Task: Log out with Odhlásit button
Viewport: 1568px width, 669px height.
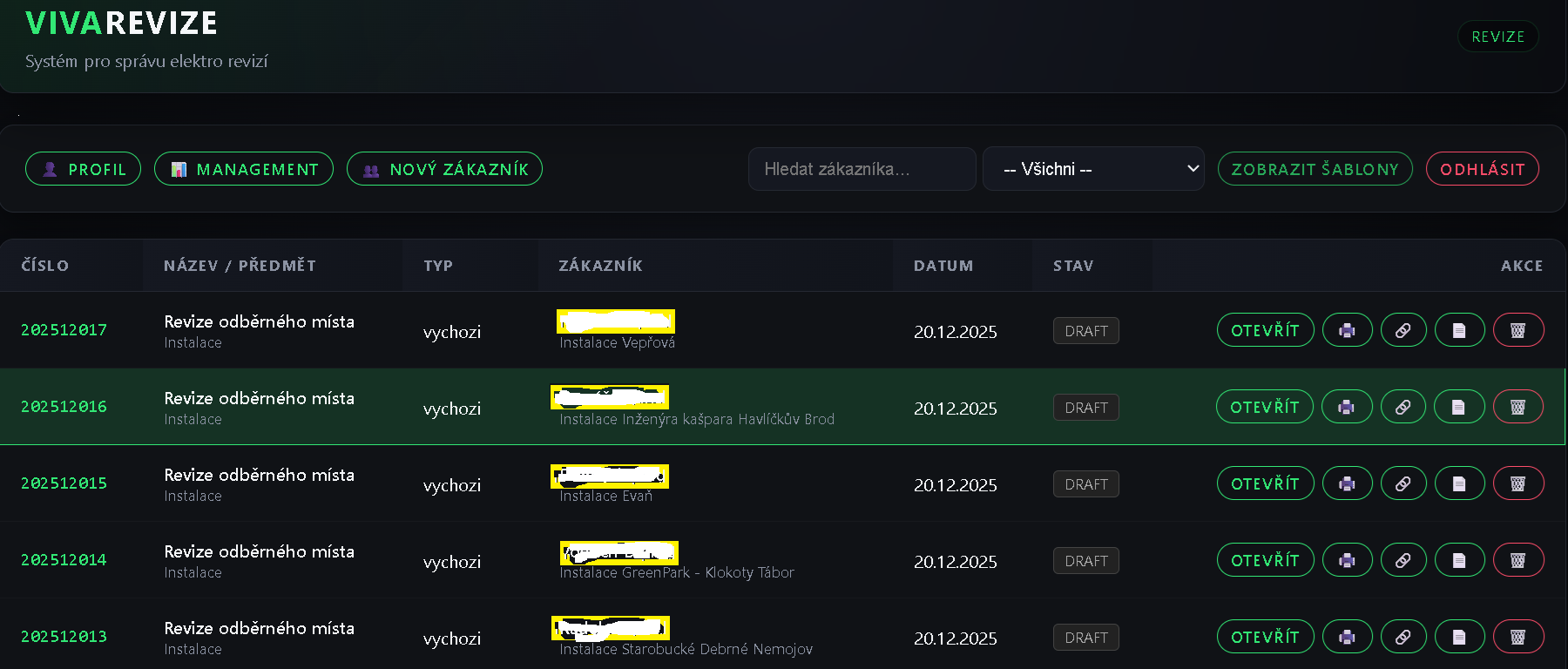Action: 1482,169
